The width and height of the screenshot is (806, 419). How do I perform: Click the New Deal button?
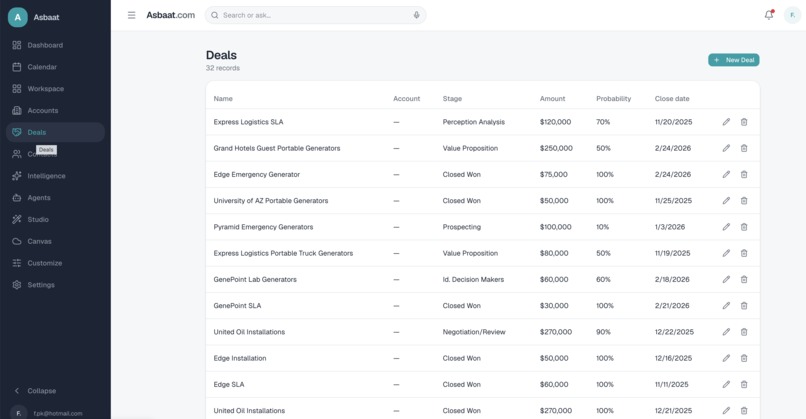(x=734, y=60)
